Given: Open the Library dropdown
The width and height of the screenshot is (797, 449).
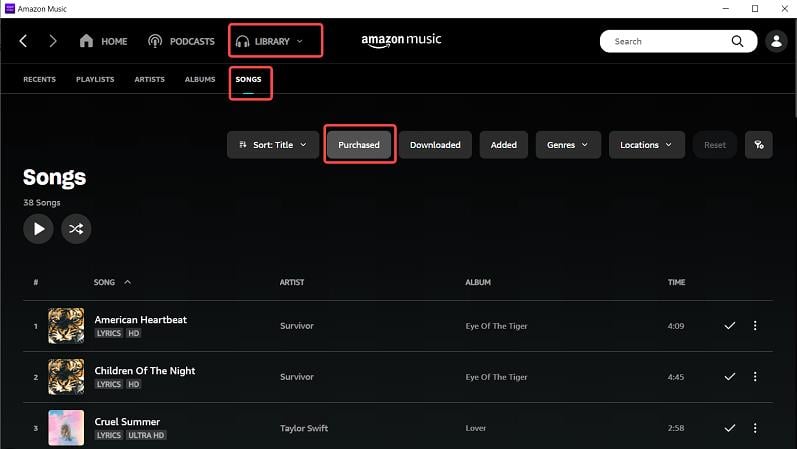Looking at the screenshot, I should (270, 41).
